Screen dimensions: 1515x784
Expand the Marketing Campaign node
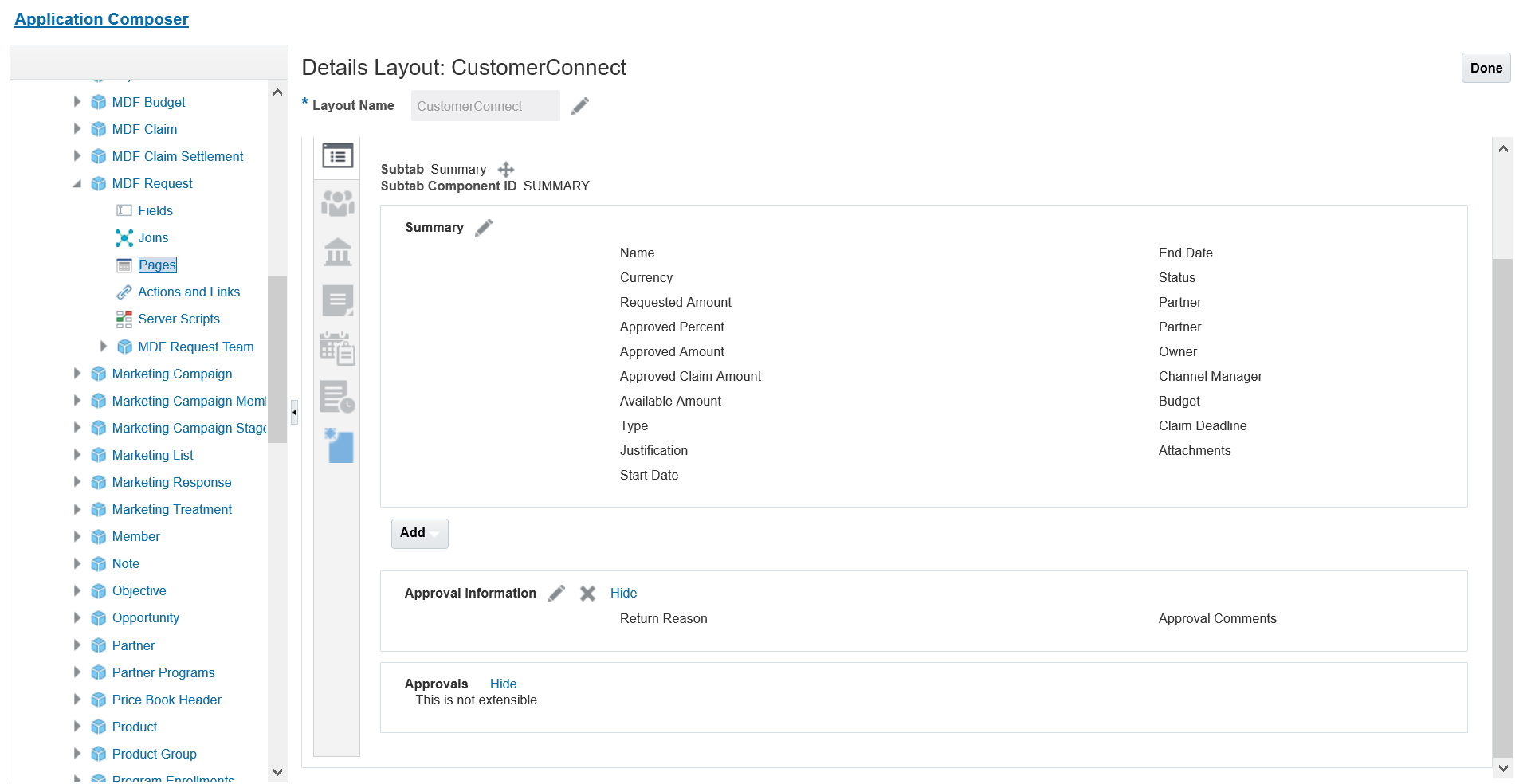click(77, 374)
